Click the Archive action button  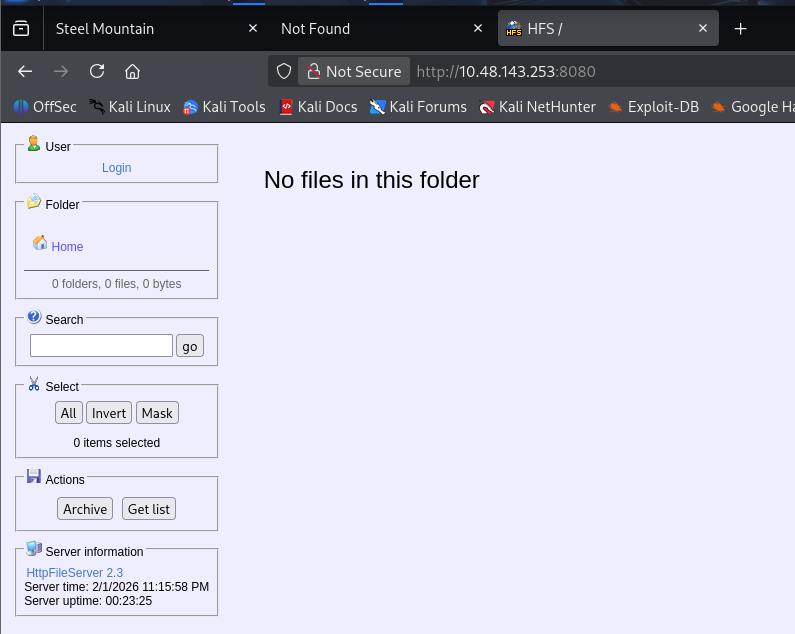(x=85, y=509)
